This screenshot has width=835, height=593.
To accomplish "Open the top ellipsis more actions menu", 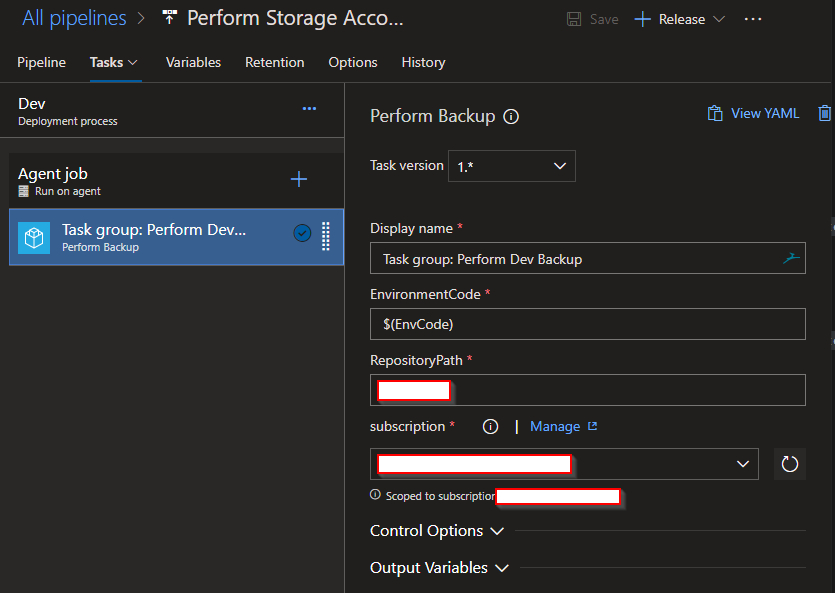I will pos(753,20).
